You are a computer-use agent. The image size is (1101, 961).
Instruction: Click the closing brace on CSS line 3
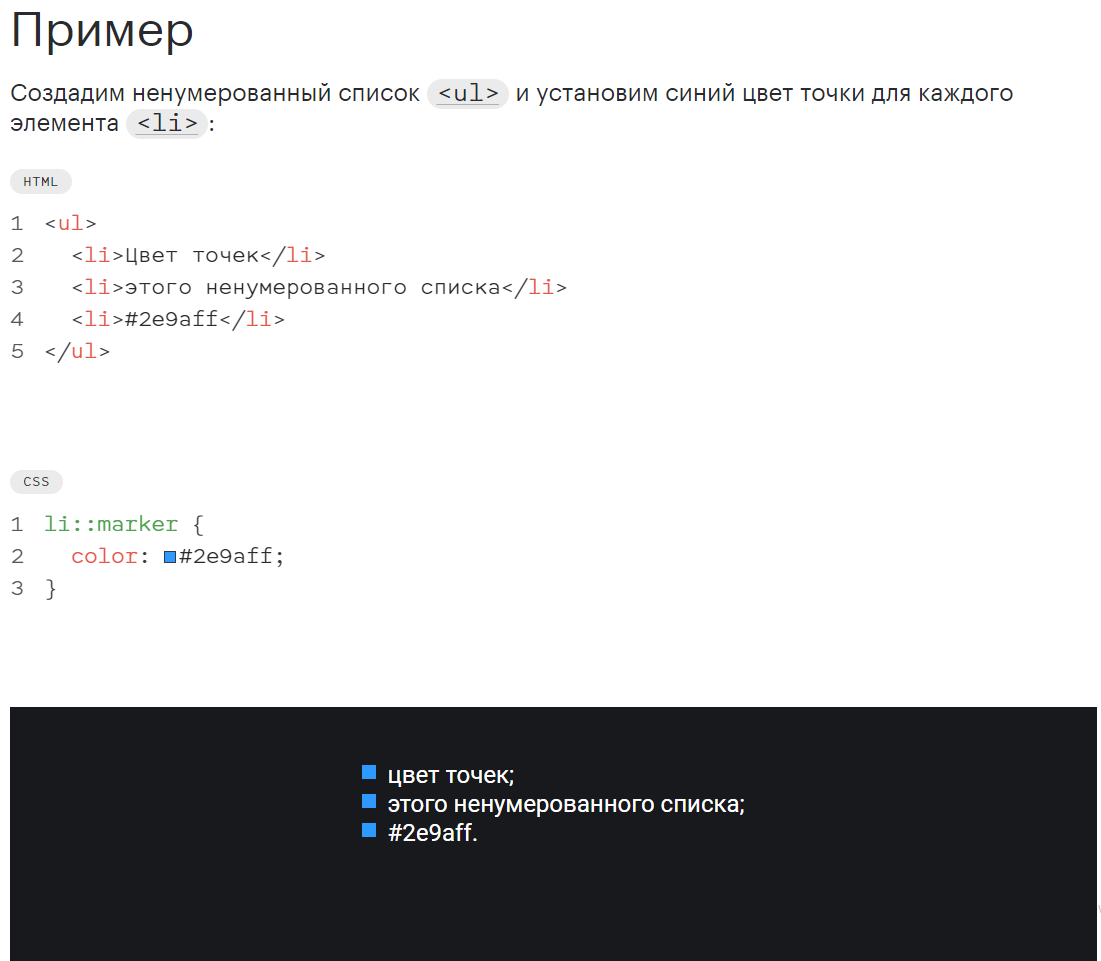(x=51, y=589)
